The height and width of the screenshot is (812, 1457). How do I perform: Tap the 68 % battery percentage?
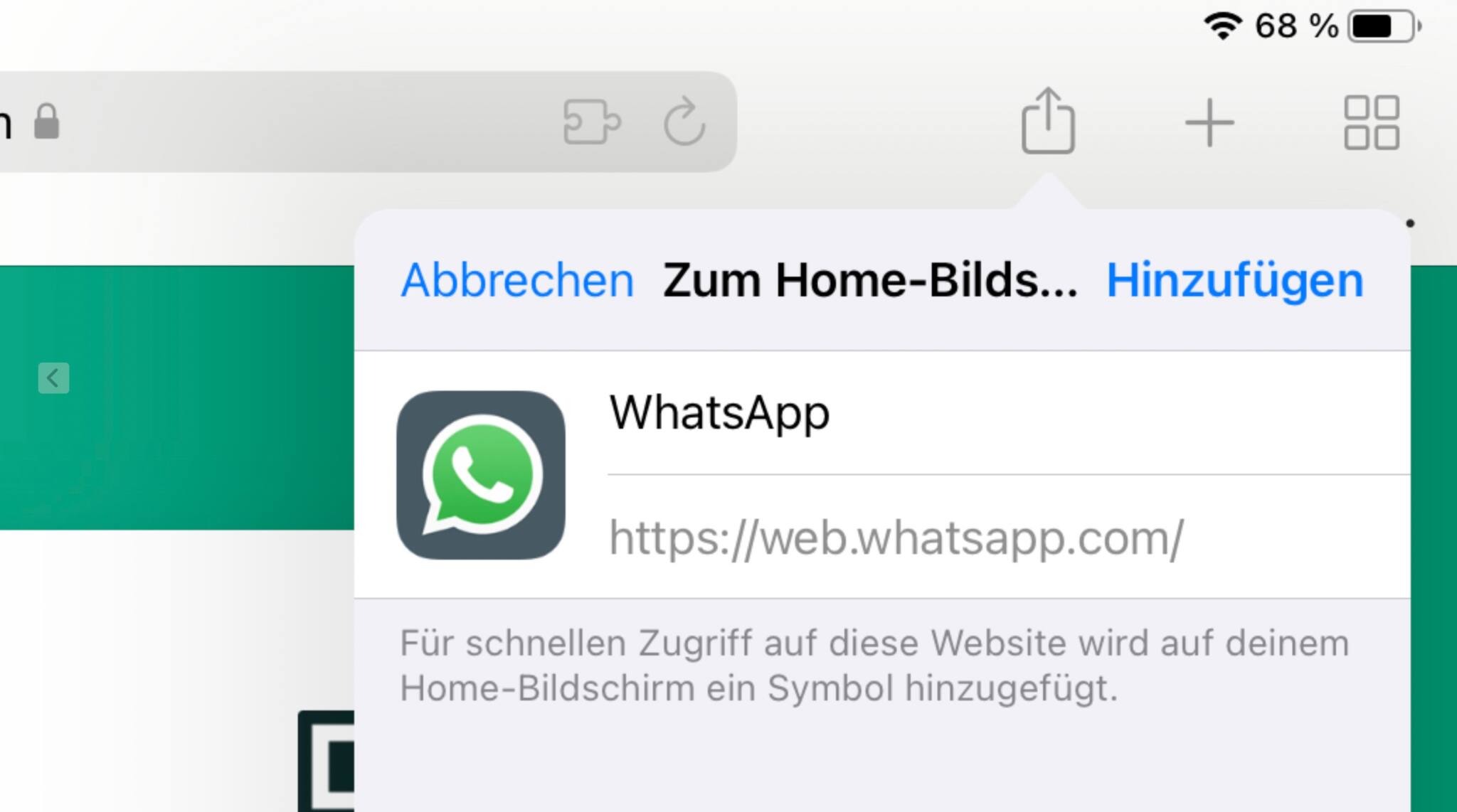[x=1296, y=26]
